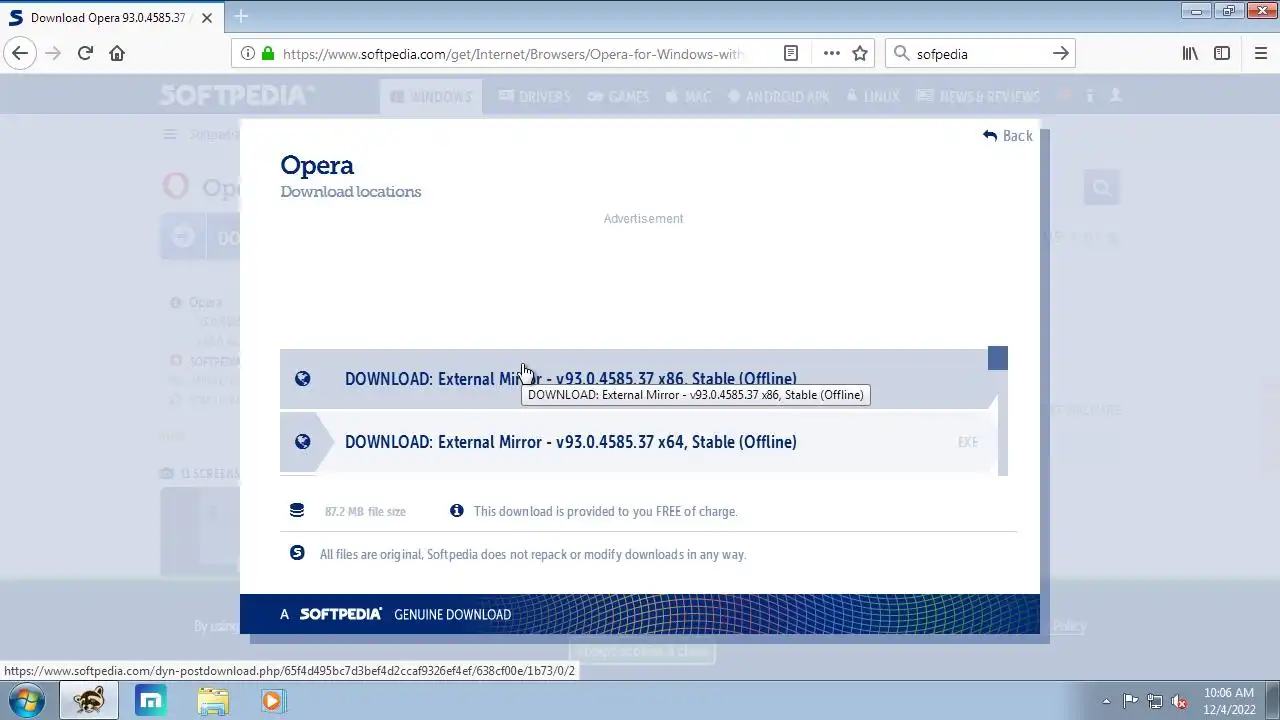Show the sidebars icon
The width and height of the screenshot is (1280, 720).
[1222, 54]
